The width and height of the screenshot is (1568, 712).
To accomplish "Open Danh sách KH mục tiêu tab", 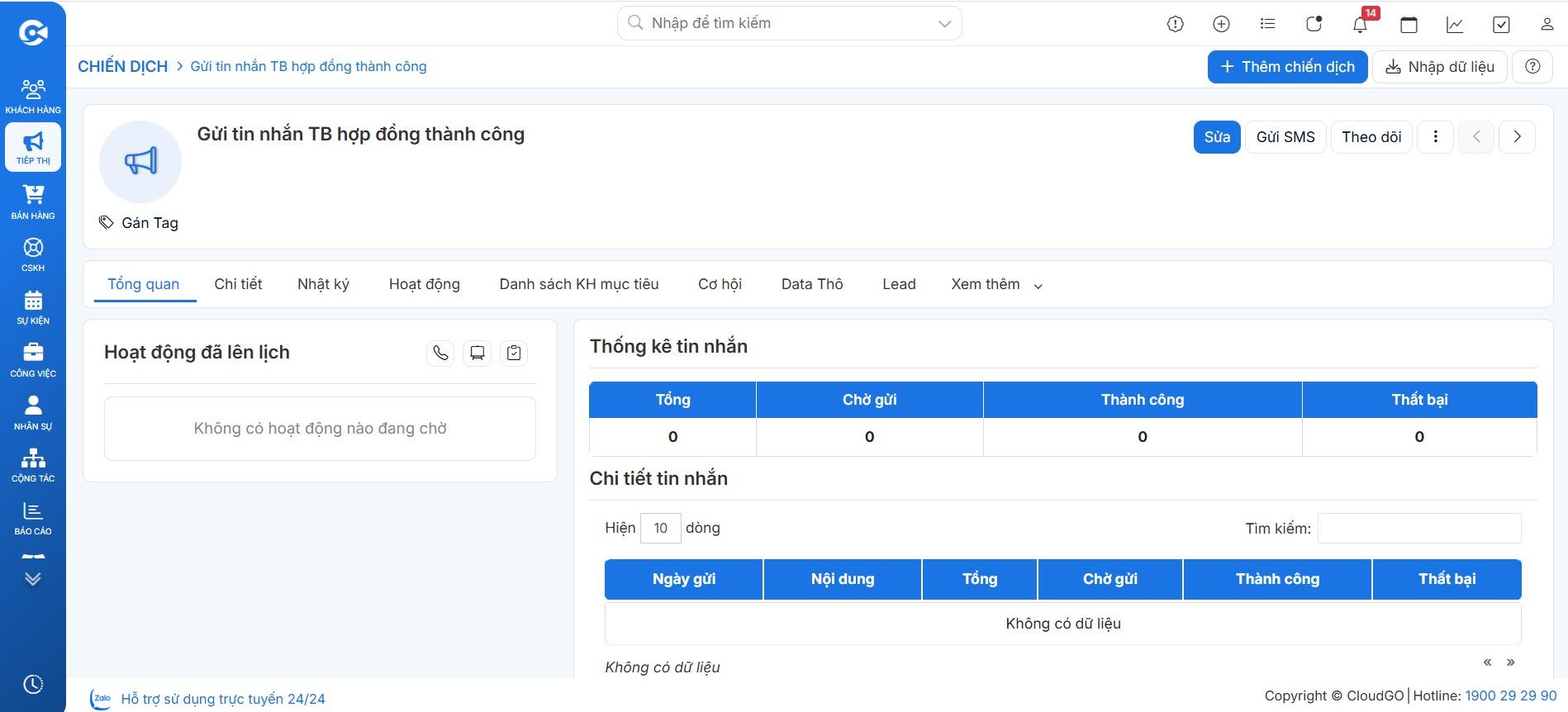I will click(579, 284).
